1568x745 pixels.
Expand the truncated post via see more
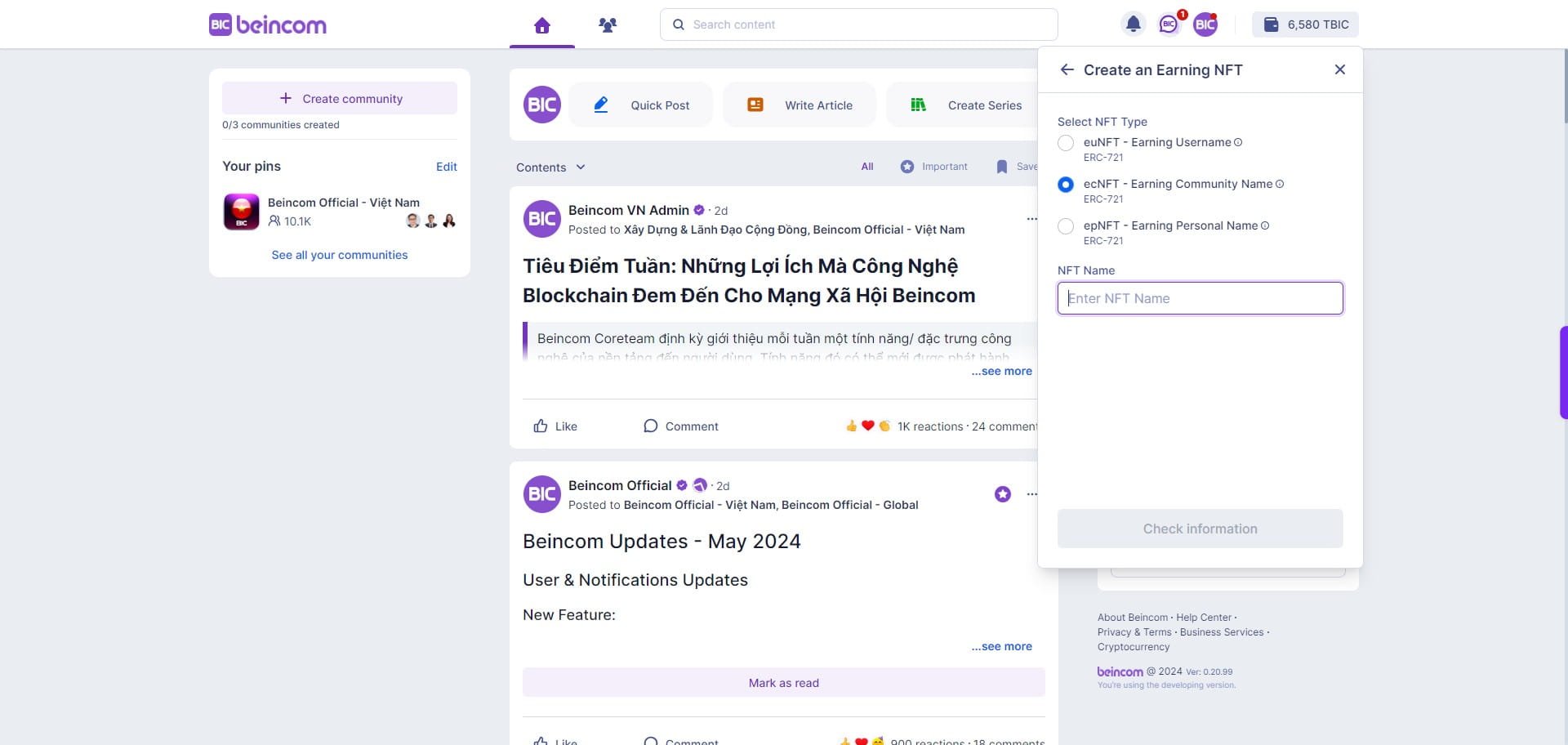pyautogui.click(x=1001, y=371)
